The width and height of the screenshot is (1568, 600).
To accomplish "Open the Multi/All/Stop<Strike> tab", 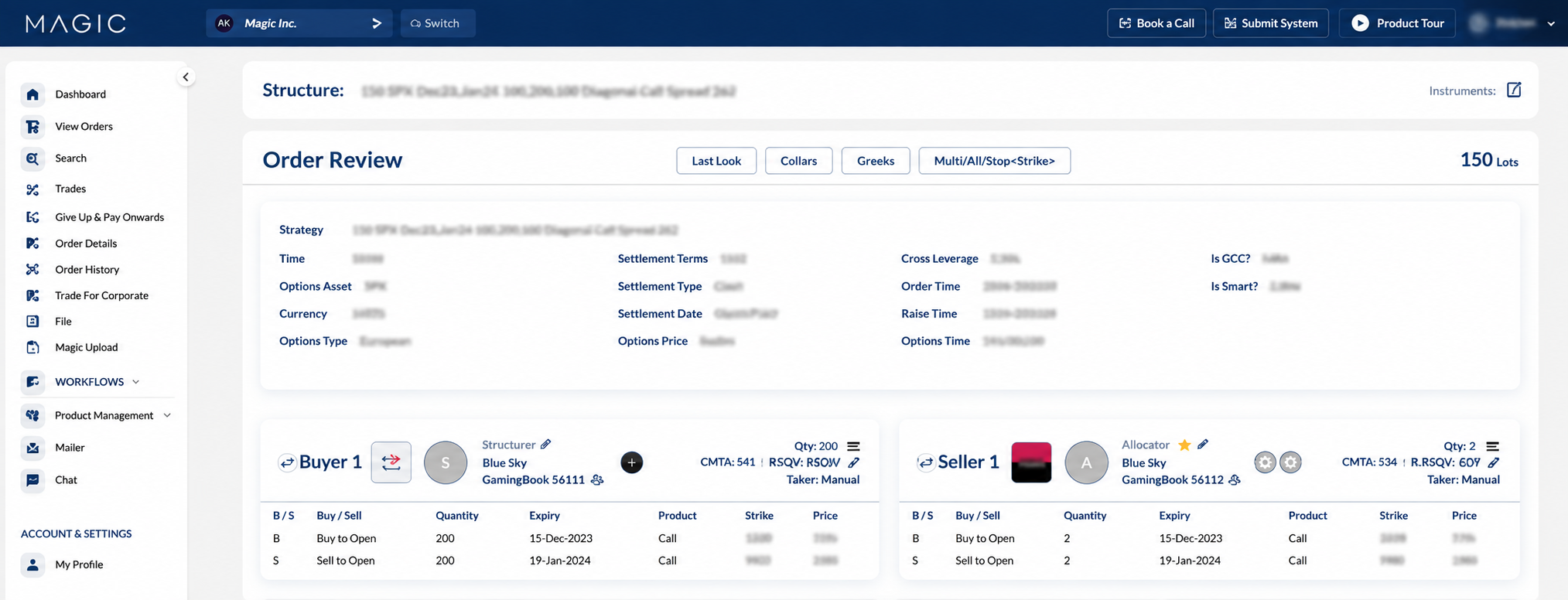I will [x=994, y=161].
